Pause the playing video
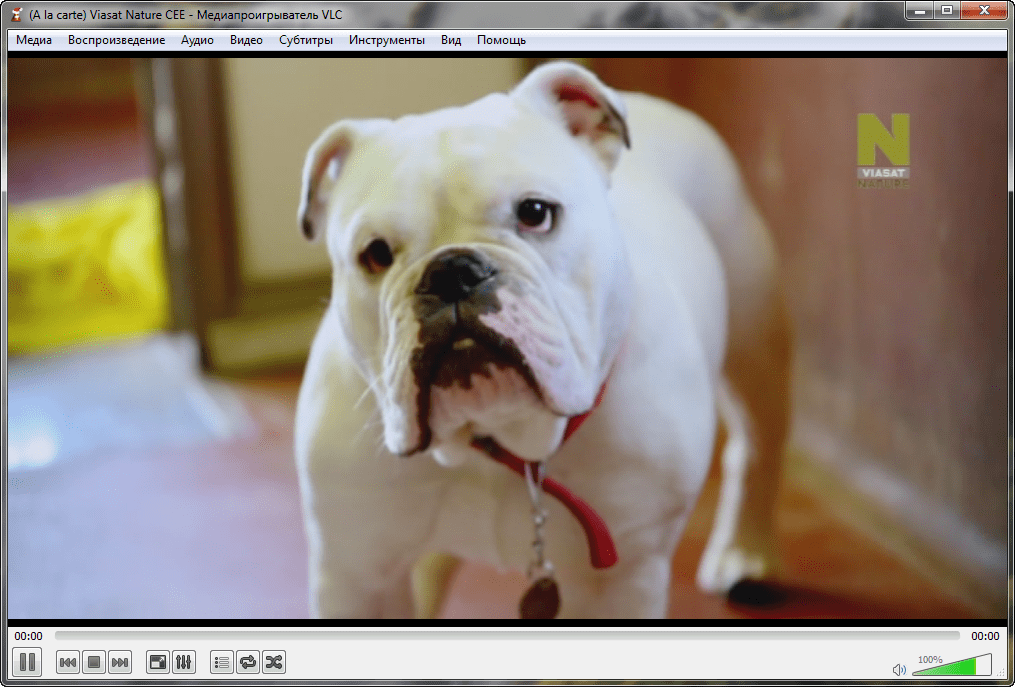Image resolution: width=1015 pixels, height=687 pixels. 27,662
